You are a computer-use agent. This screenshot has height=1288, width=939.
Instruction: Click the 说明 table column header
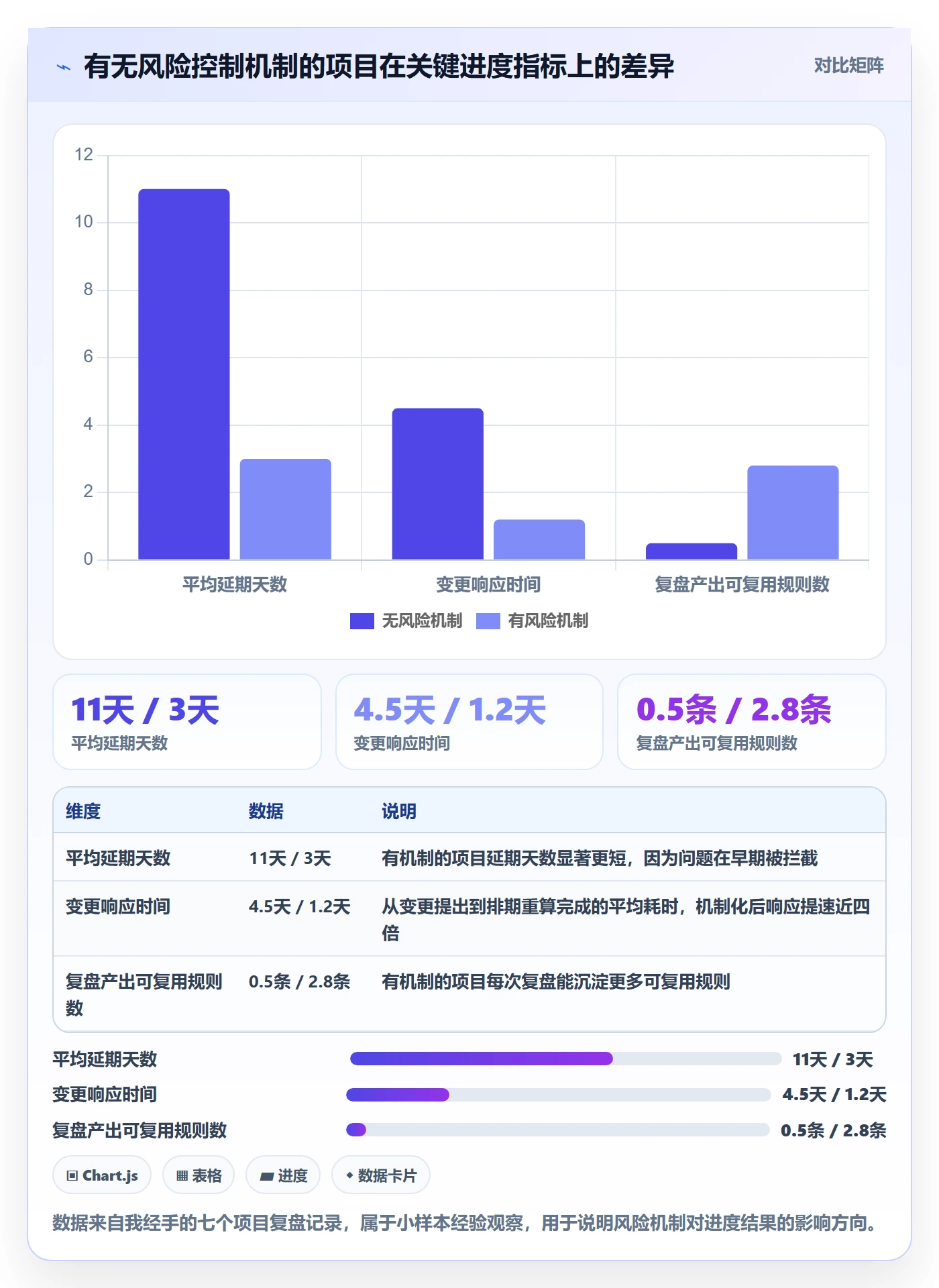[x=399, y=811]
